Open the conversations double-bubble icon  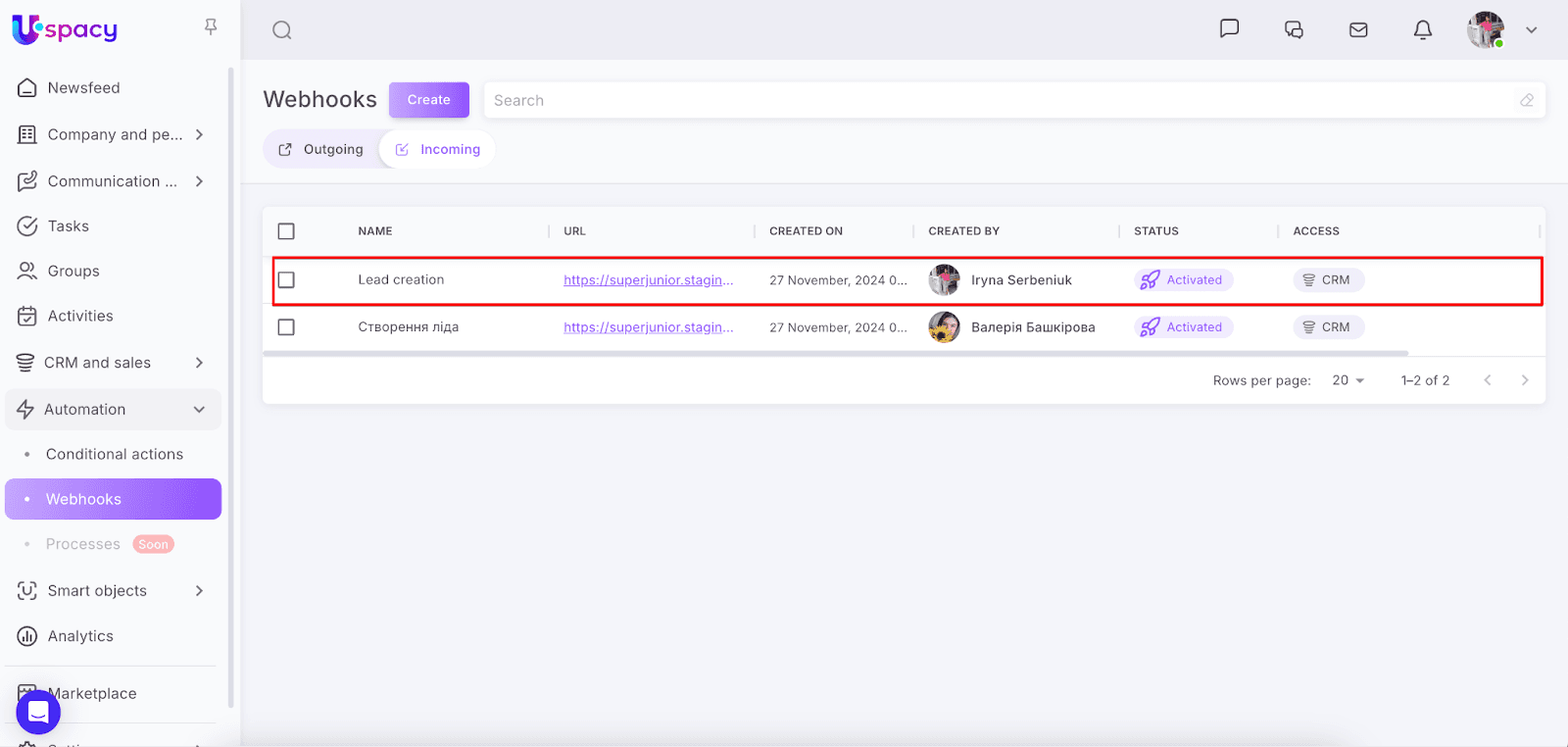(1294, 30)
